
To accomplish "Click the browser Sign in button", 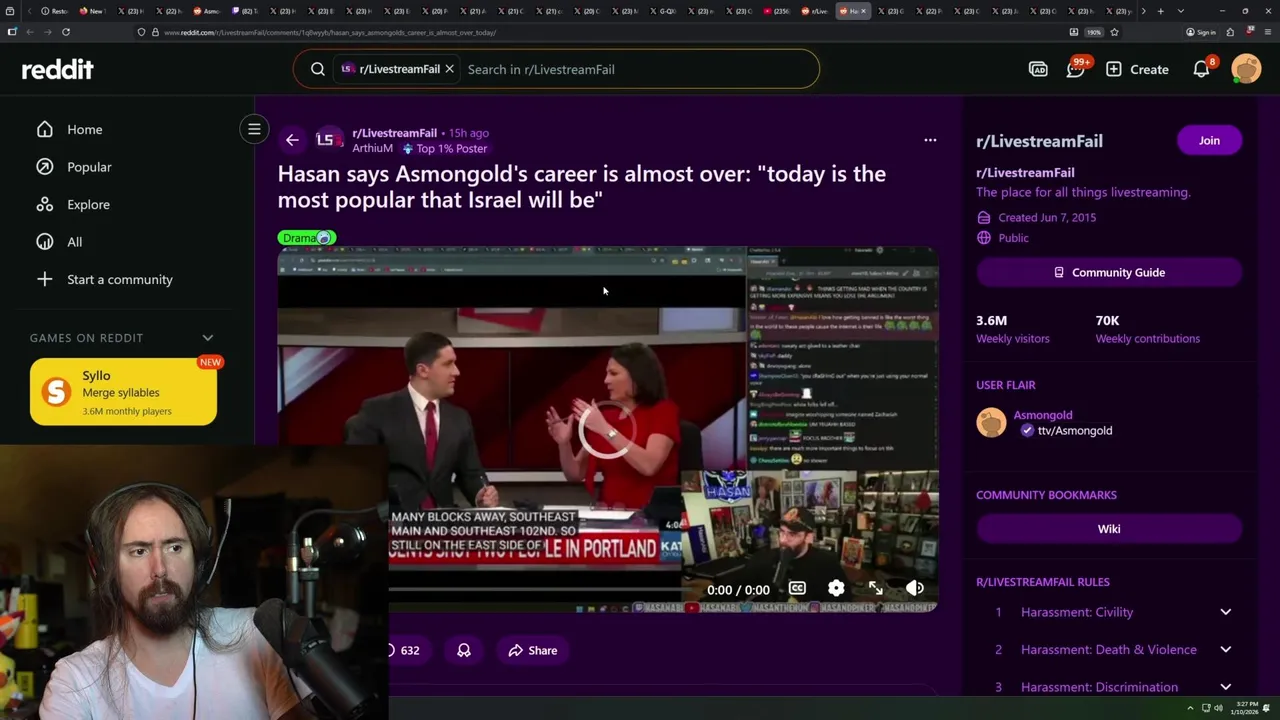I will point(1201,32).
